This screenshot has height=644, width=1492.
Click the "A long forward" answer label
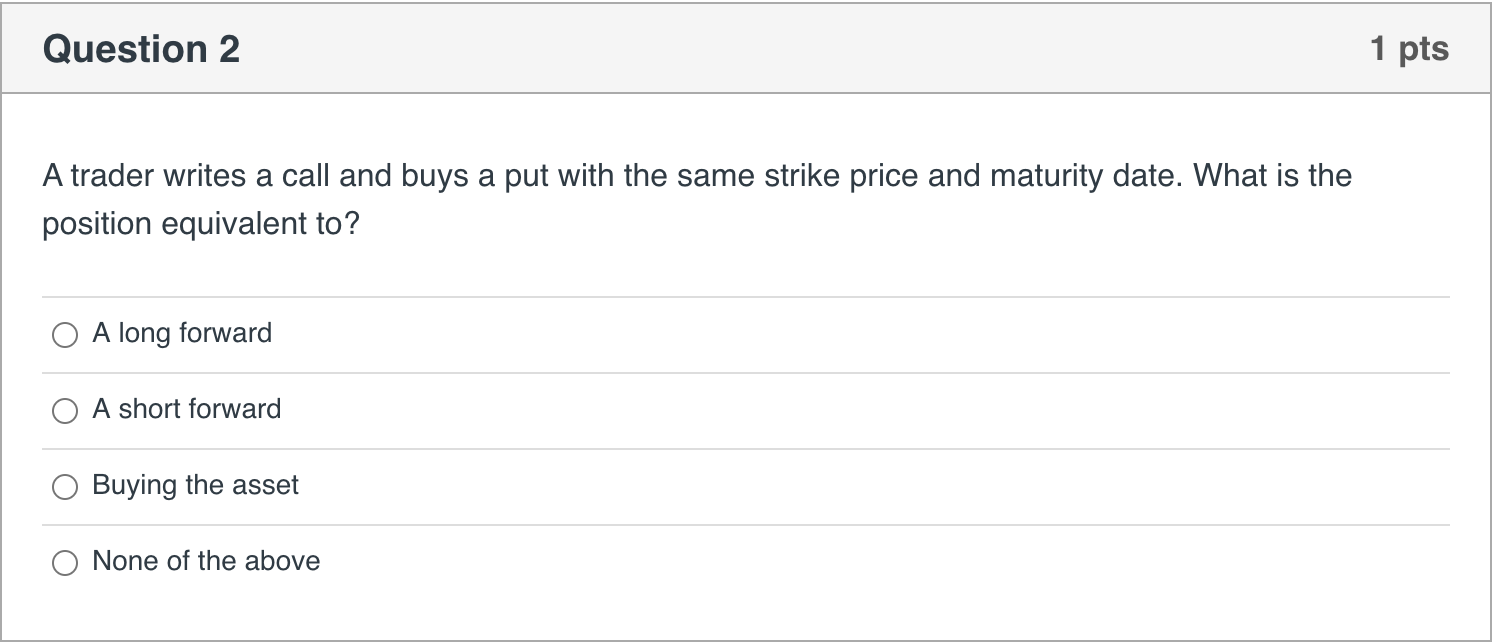(181, 333)
